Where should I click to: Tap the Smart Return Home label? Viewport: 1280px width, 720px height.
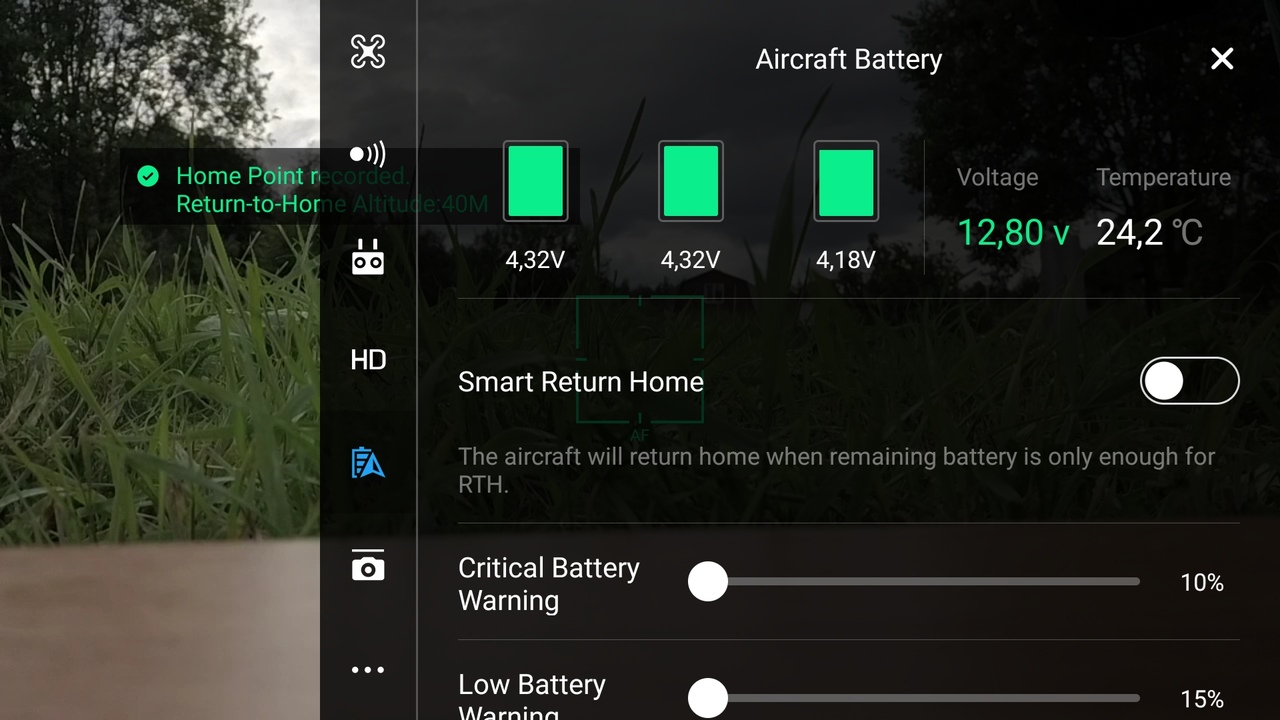tap(581, 382)
